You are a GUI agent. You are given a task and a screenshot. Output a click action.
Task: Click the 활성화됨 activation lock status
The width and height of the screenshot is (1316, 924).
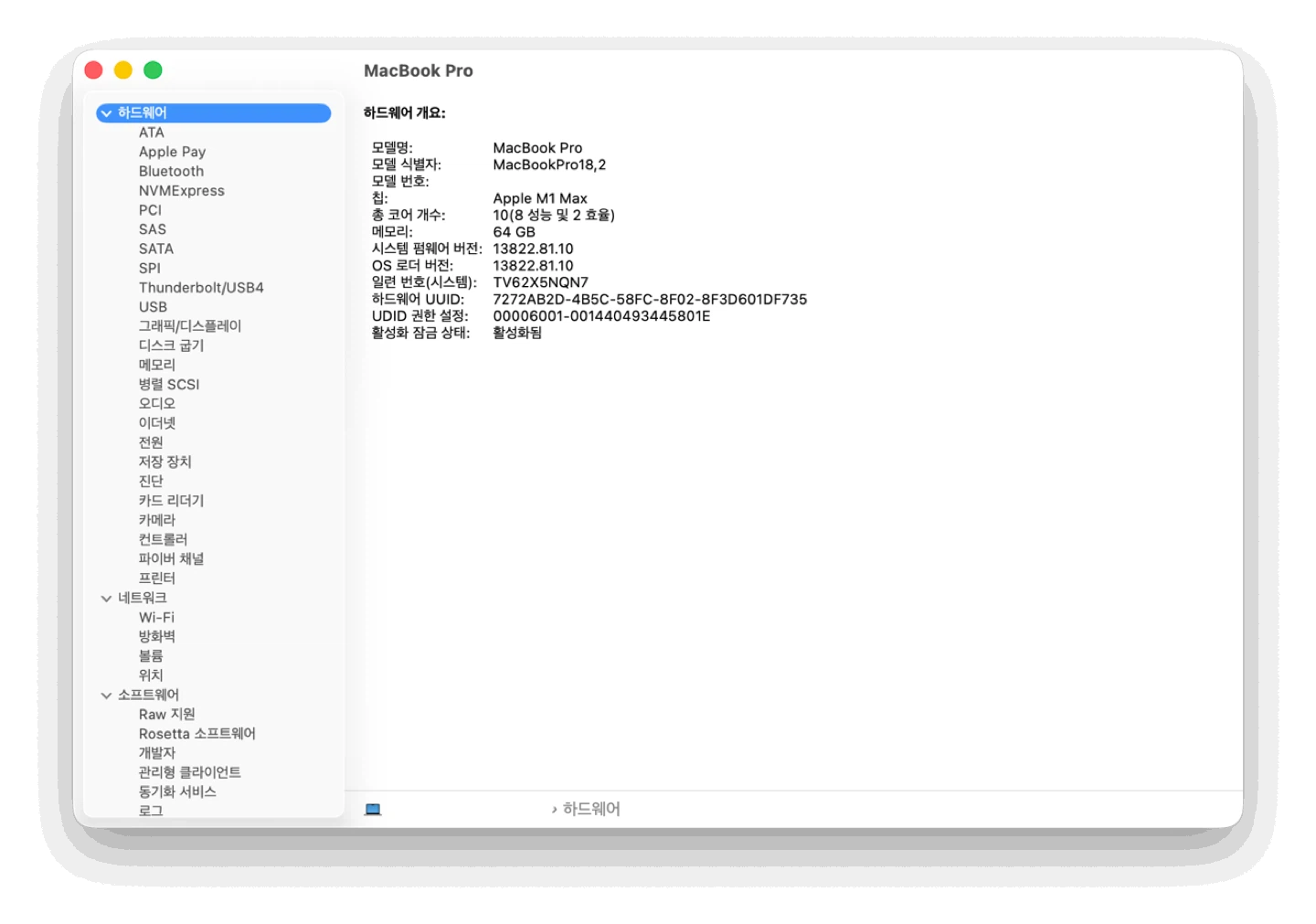(517, 333)
